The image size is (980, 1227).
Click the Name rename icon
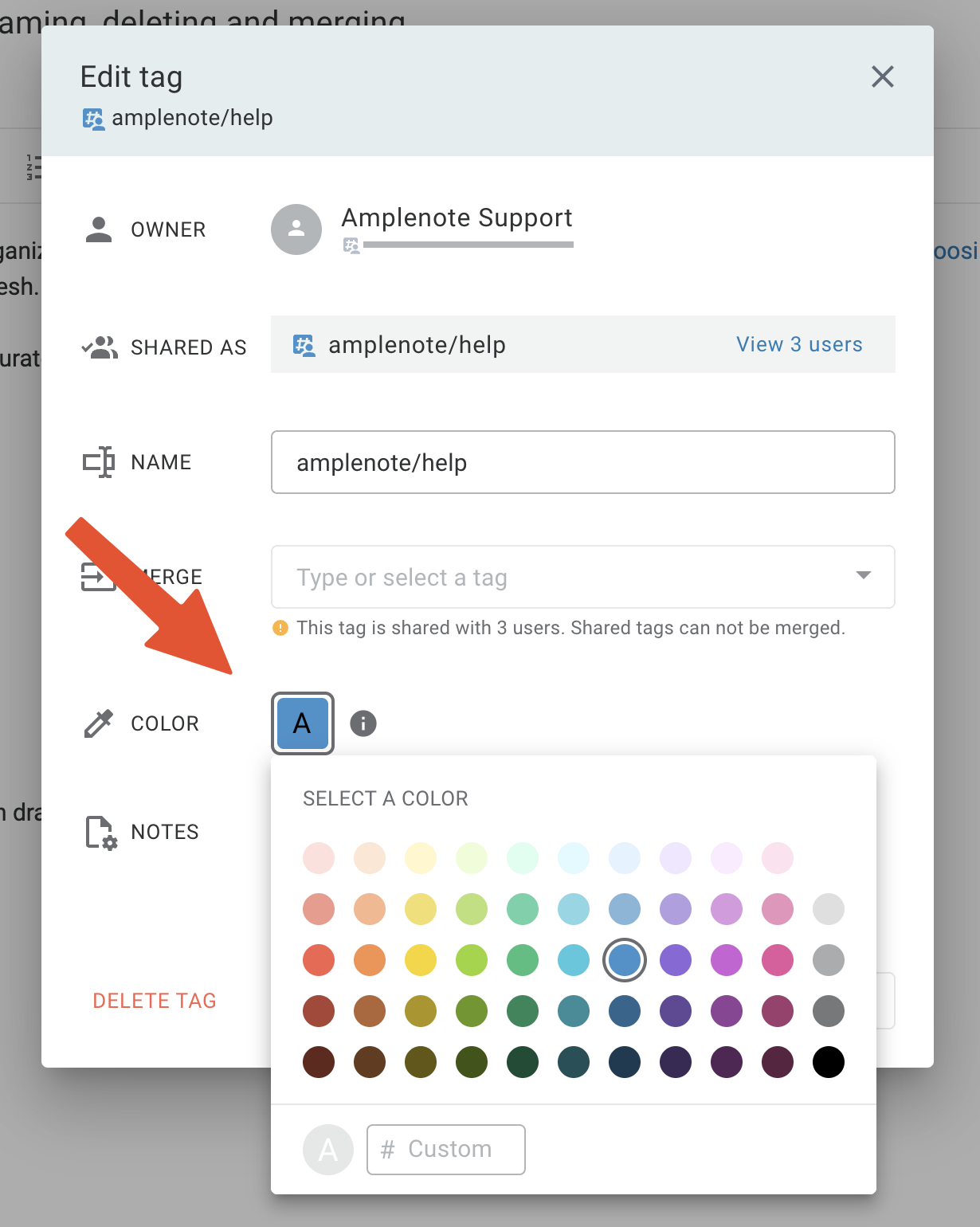pyautogui.click(x=99, y=462)
